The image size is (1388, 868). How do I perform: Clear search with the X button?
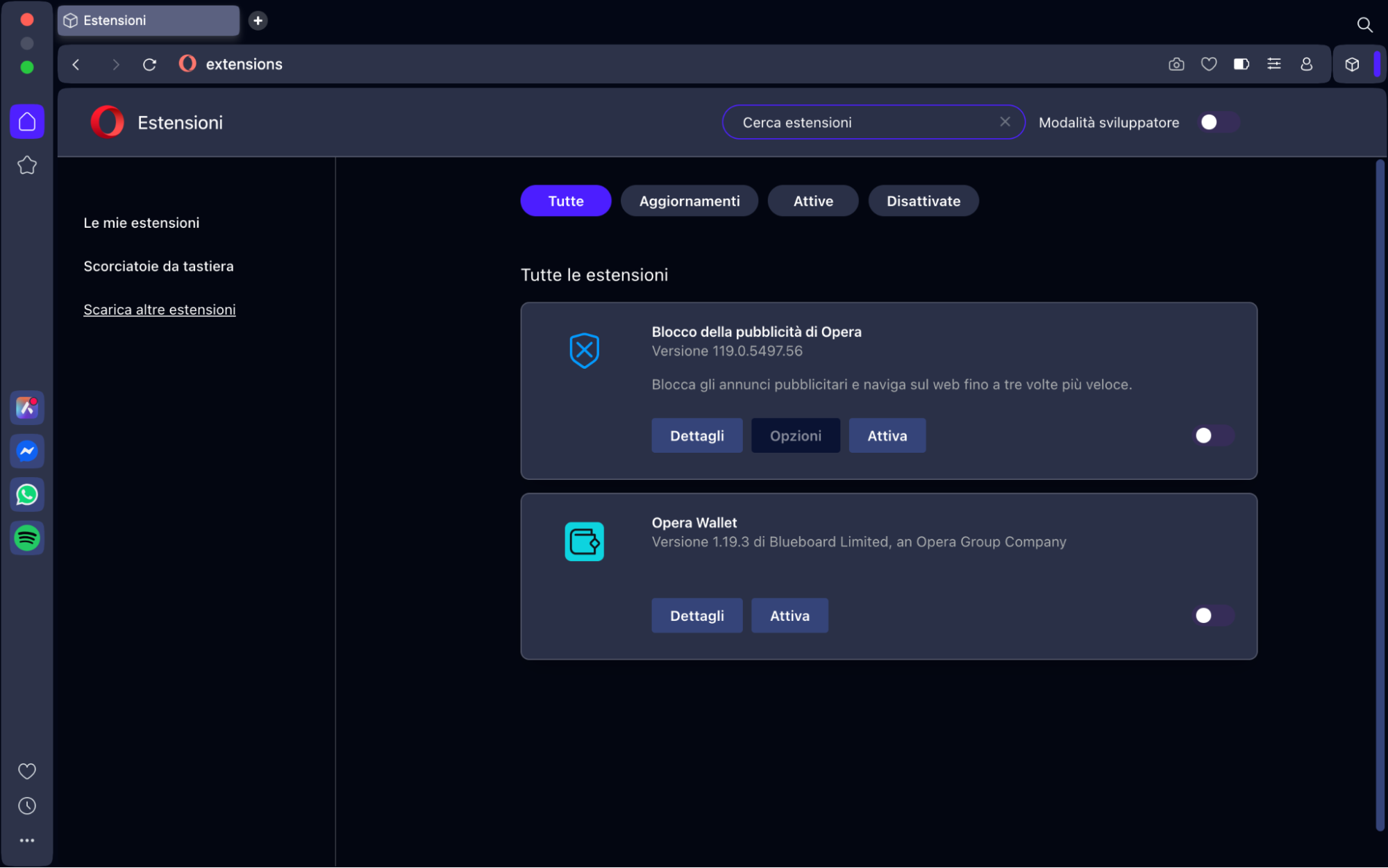click(x=1005, y=122)
